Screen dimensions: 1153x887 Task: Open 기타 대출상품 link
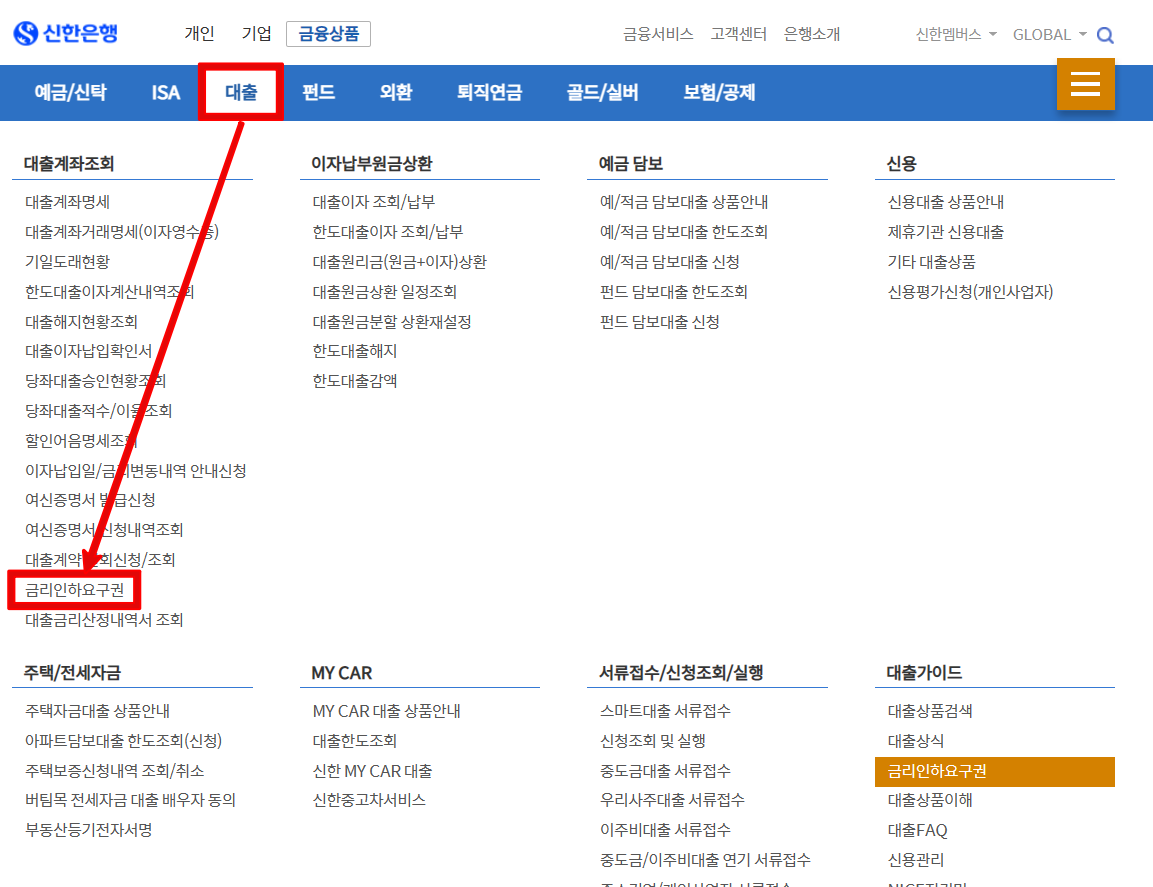932,262
